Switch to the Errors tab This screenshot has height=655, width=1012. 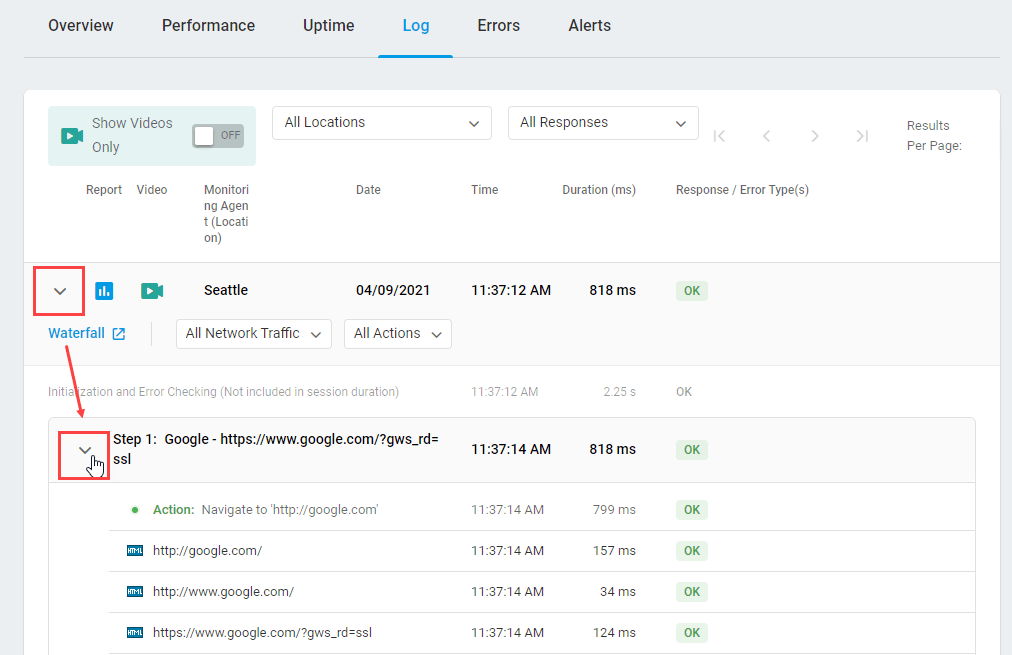[x=498, y=26]
